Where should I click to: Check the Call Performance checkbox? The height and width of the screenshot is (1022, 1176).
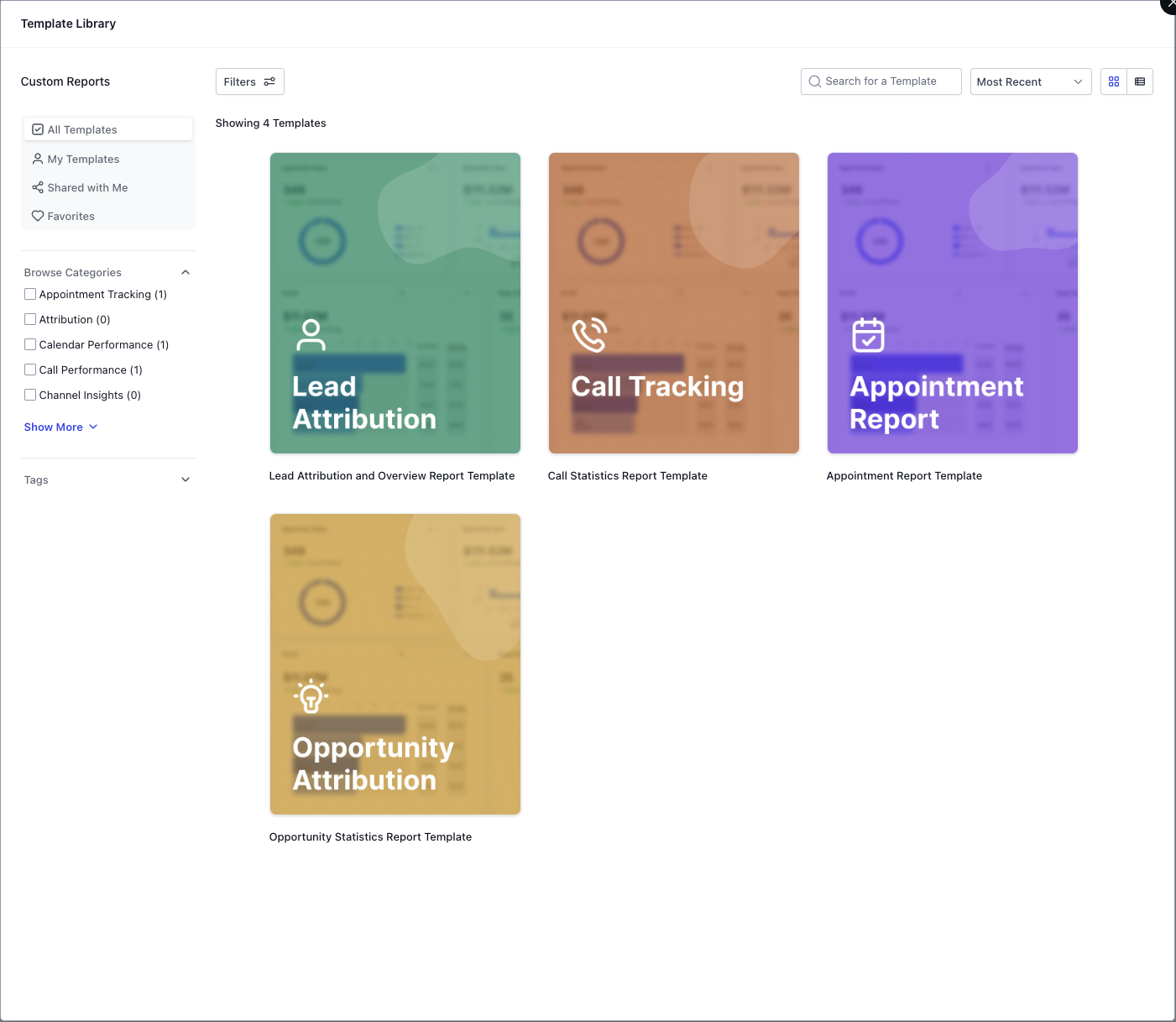(30, 369)
